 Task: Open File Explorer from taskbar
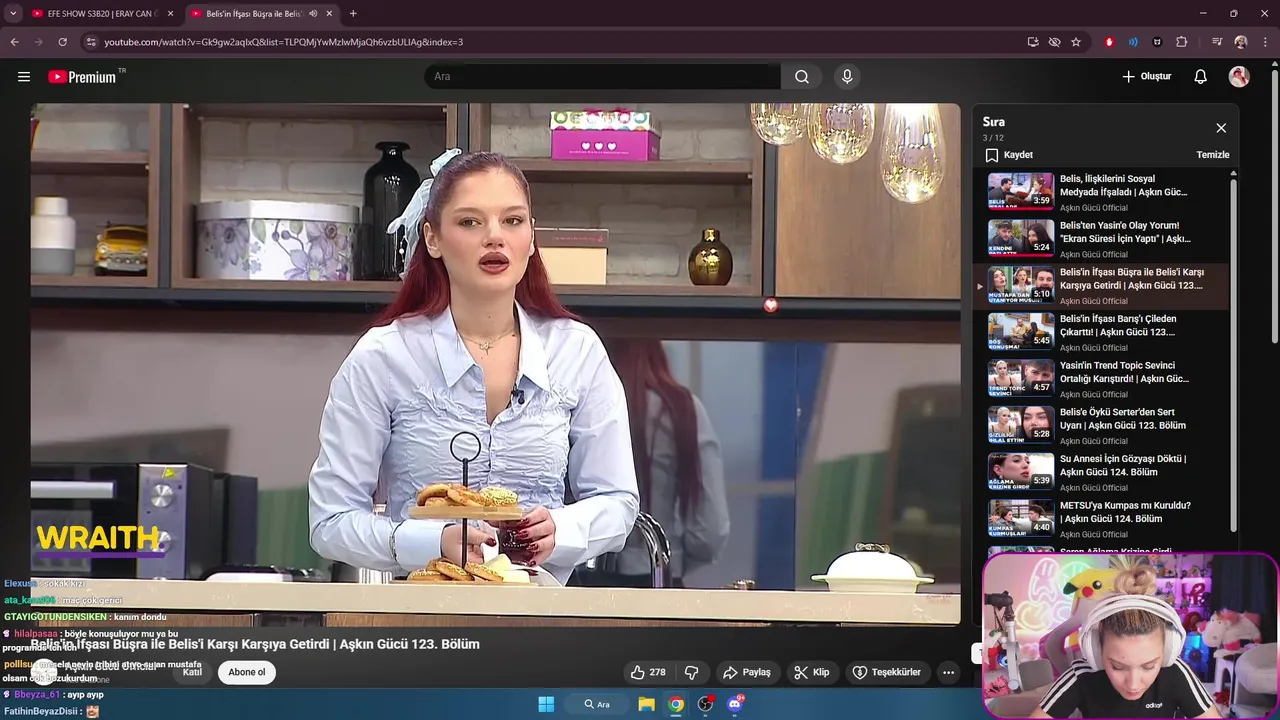click(x=647, y=704)
